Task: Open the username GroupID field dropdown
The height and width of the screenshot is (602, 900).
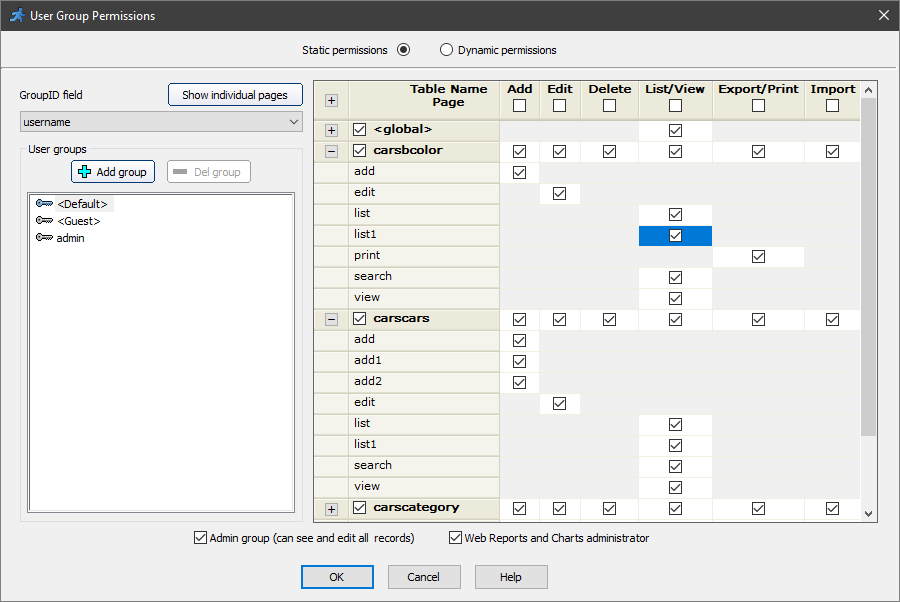Action: [297, 121]
